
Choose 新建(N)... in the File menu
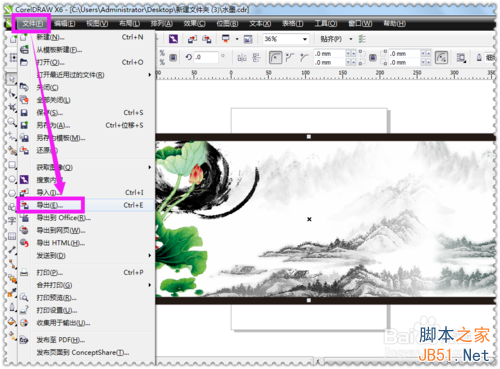86,37
